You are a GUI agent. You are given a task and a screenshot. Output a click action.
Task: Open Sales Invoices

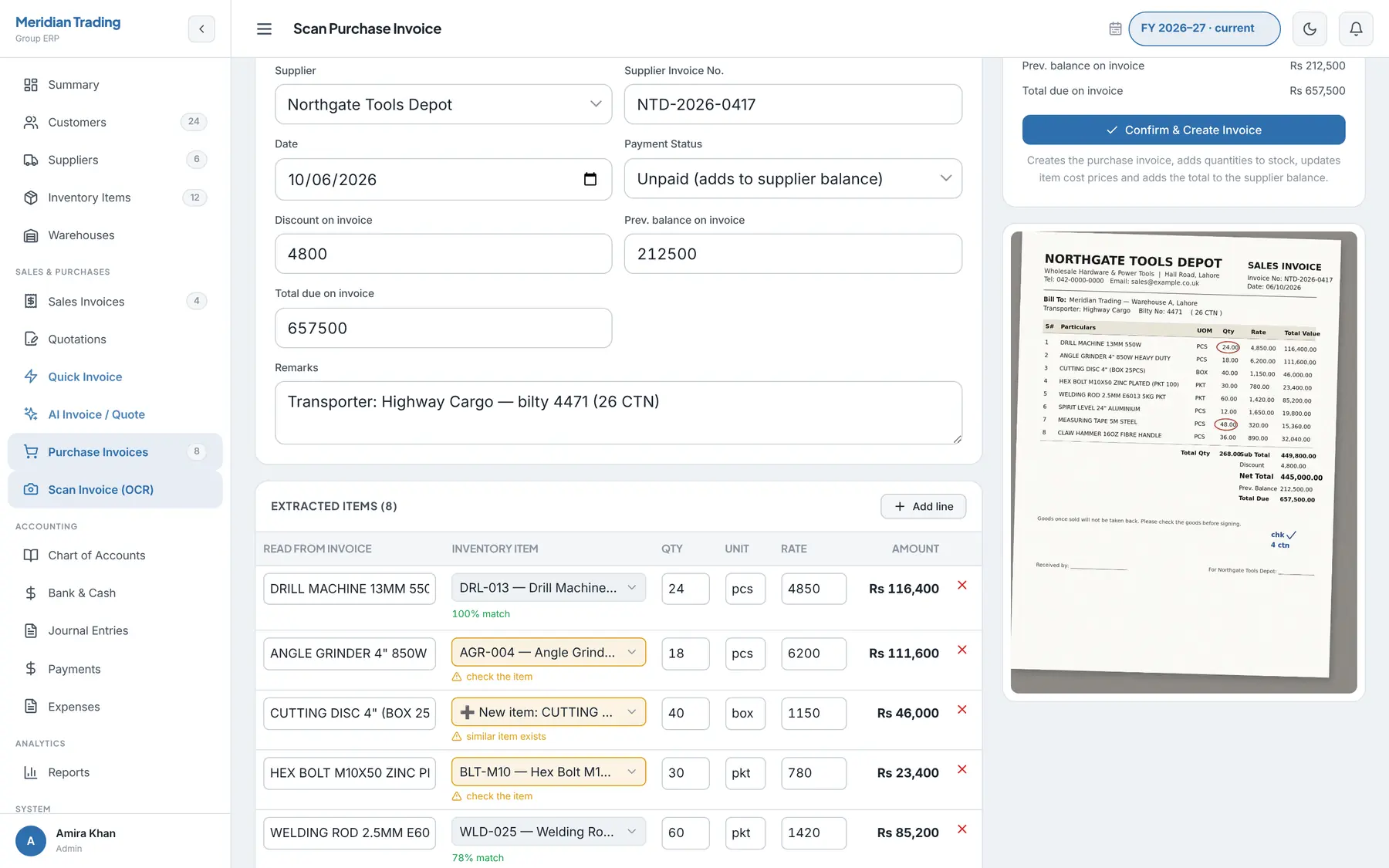point(115,302)
